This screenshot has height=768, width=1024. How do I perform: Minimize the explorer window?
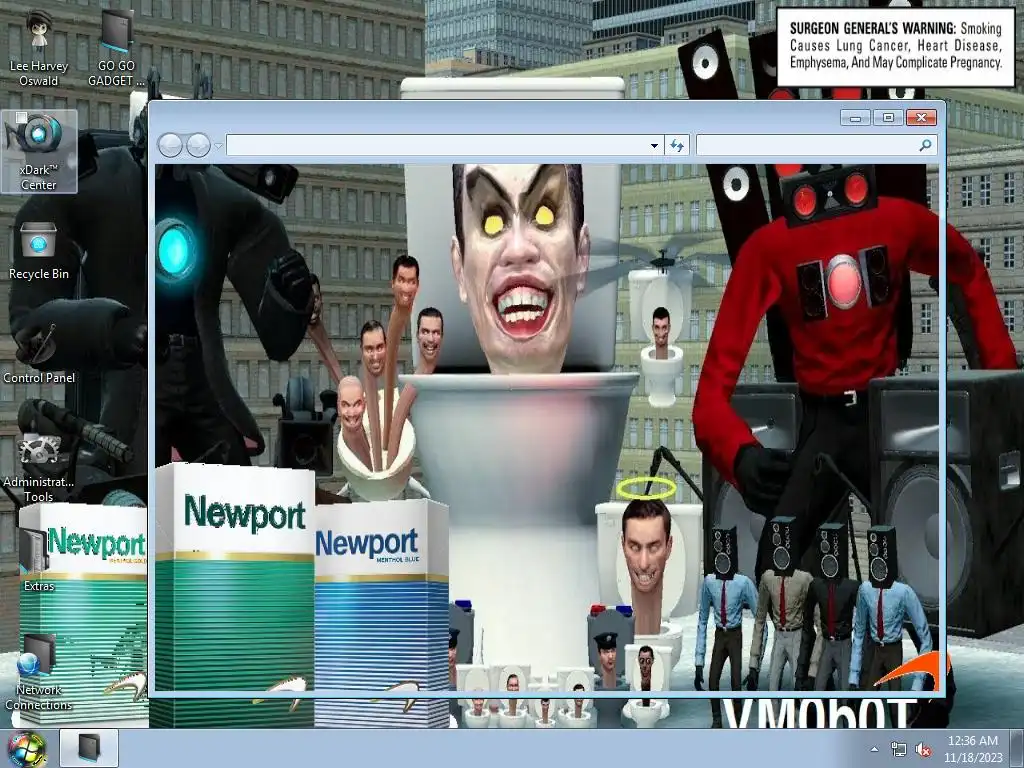point(856,118)
